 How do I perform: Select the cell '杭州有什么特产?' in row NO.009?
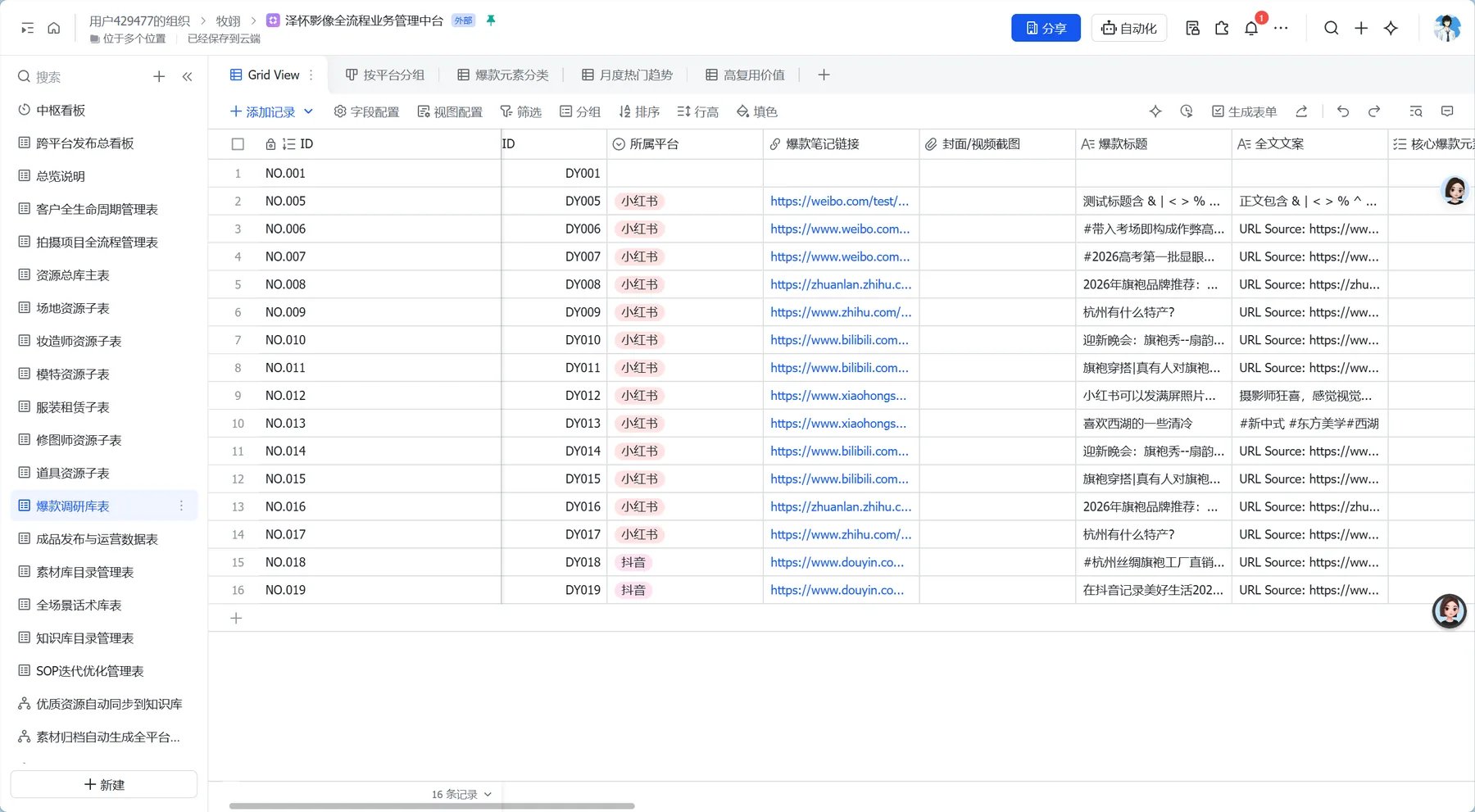(1154, 312)
